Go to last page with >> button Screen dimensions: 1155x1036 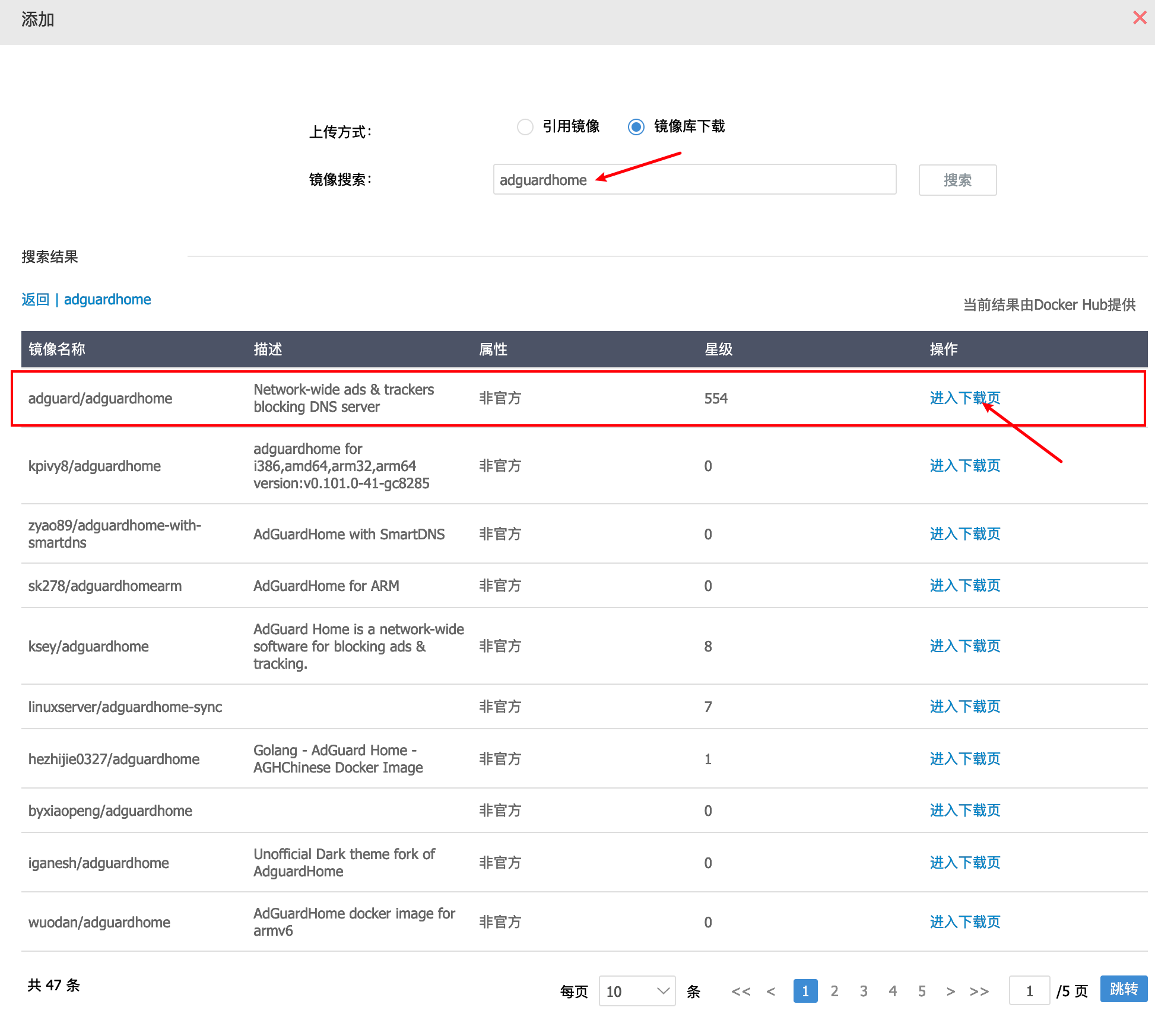pos(979,991)
